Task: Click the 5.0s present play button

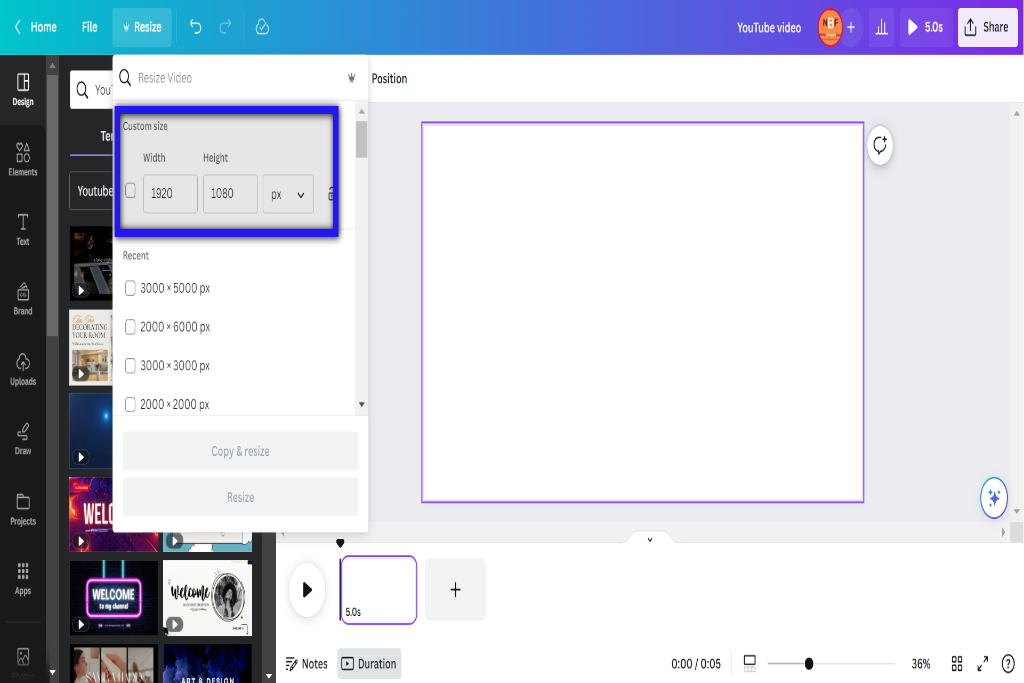Action: click(925, 27)
